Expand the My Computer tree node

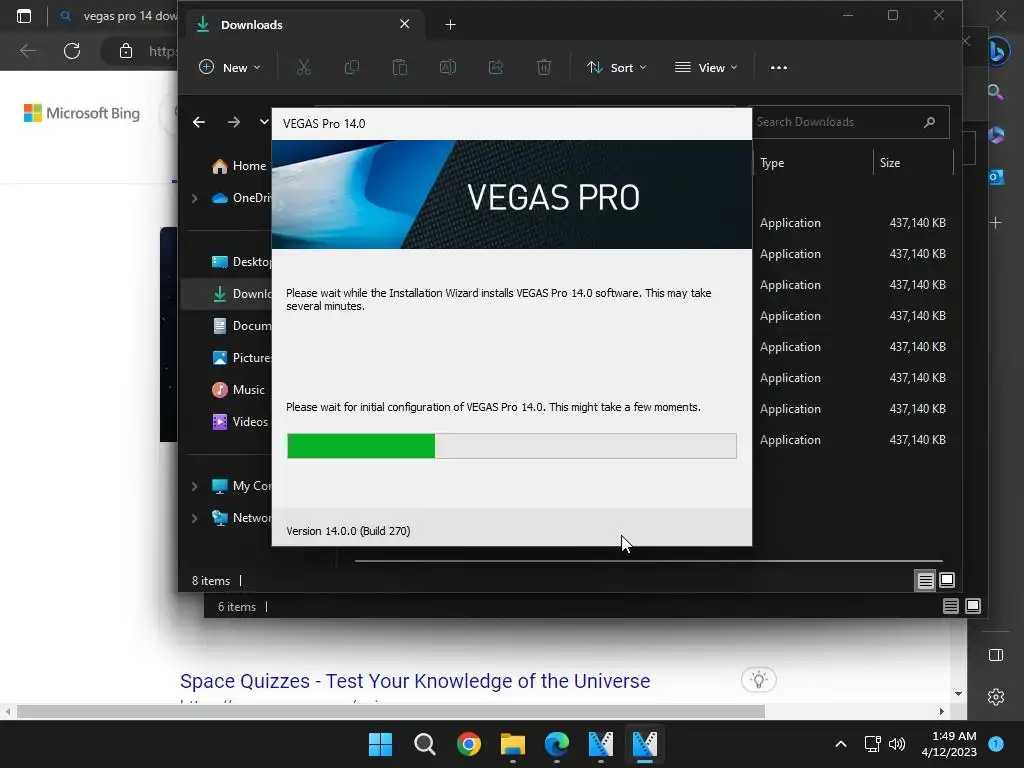click(195, 486)
